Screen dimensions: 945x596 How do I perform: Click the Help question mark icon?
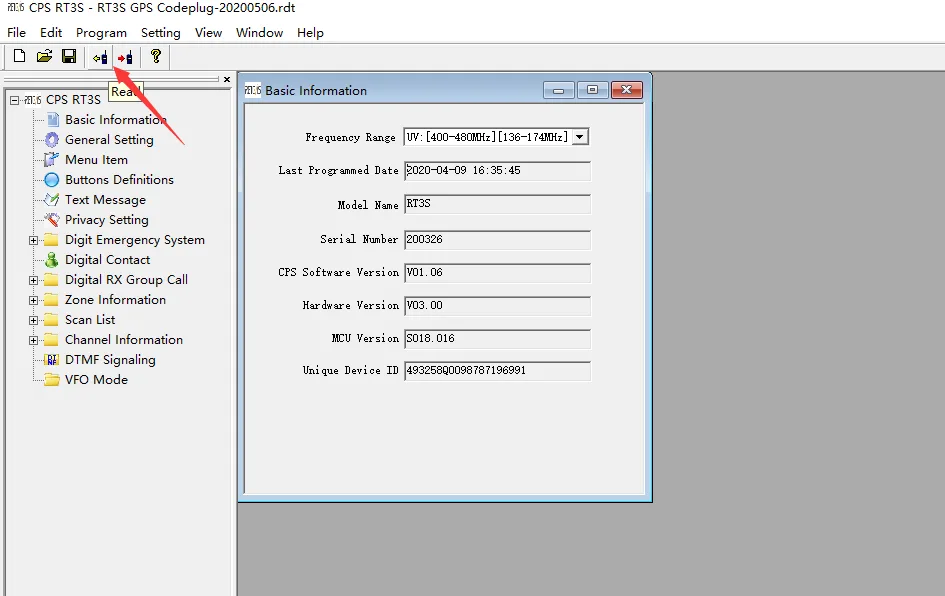(x=156, y=56)
